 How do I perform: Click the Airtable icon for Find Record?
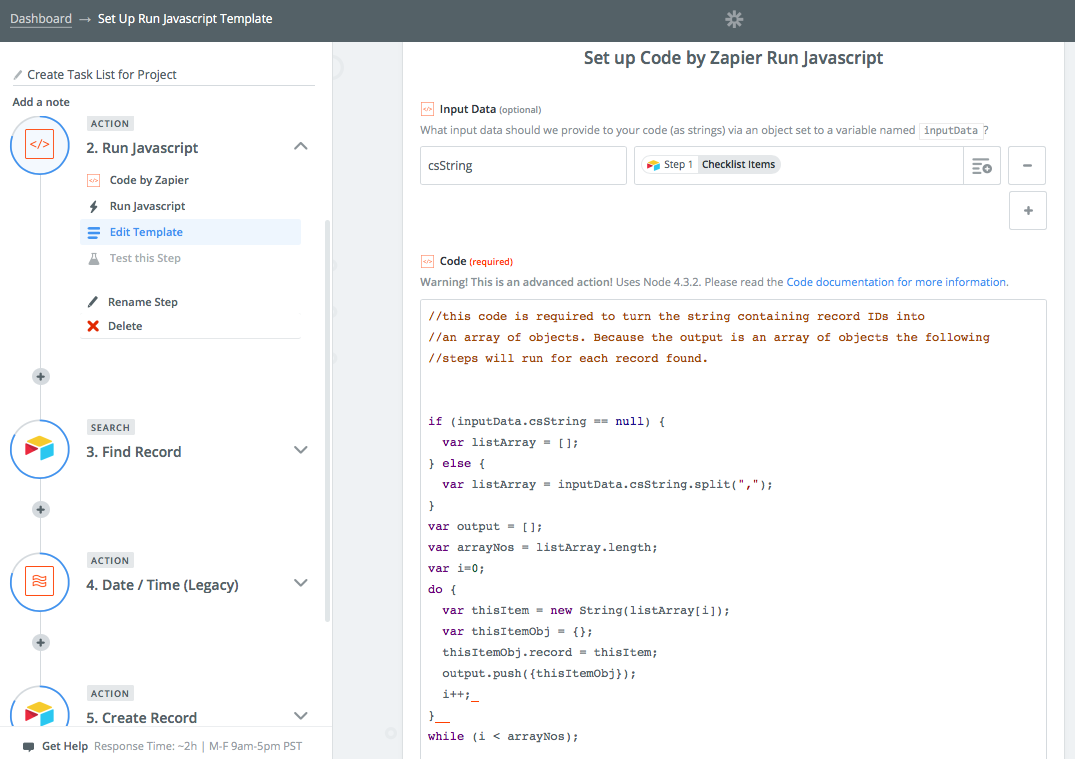(40, 449)
